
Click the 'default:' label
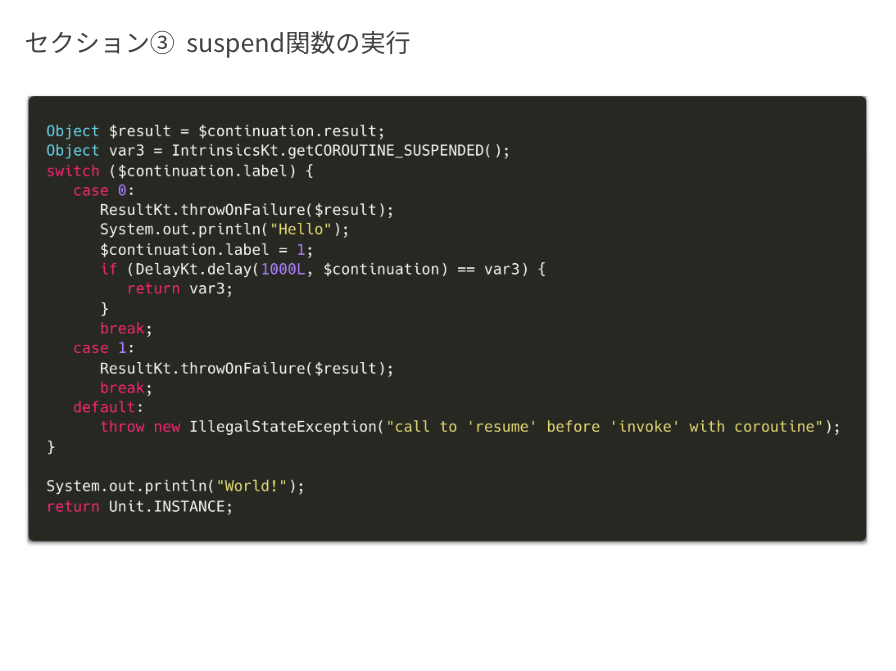pos(108,408)
